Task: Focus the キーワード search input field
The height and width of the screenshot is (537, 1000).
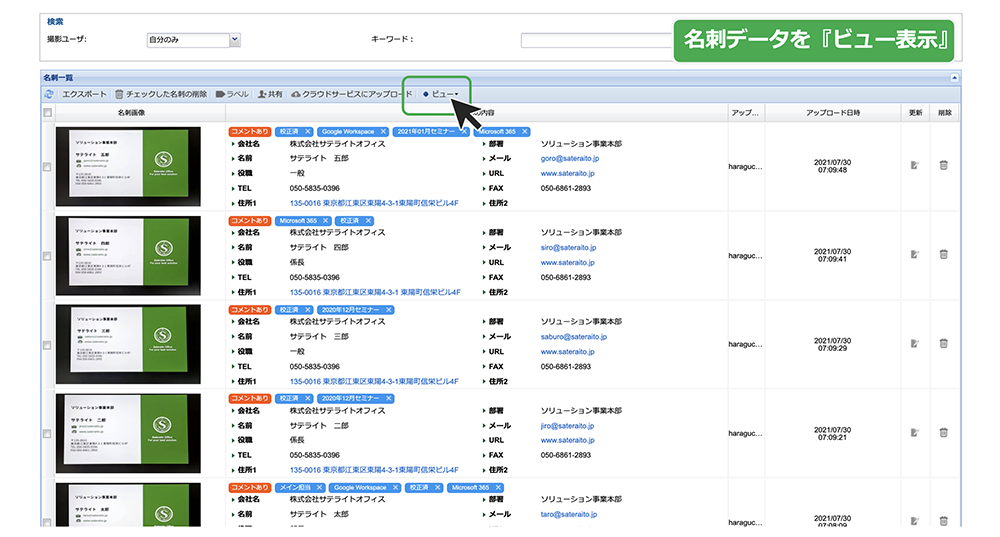Action: coord(596,40)
